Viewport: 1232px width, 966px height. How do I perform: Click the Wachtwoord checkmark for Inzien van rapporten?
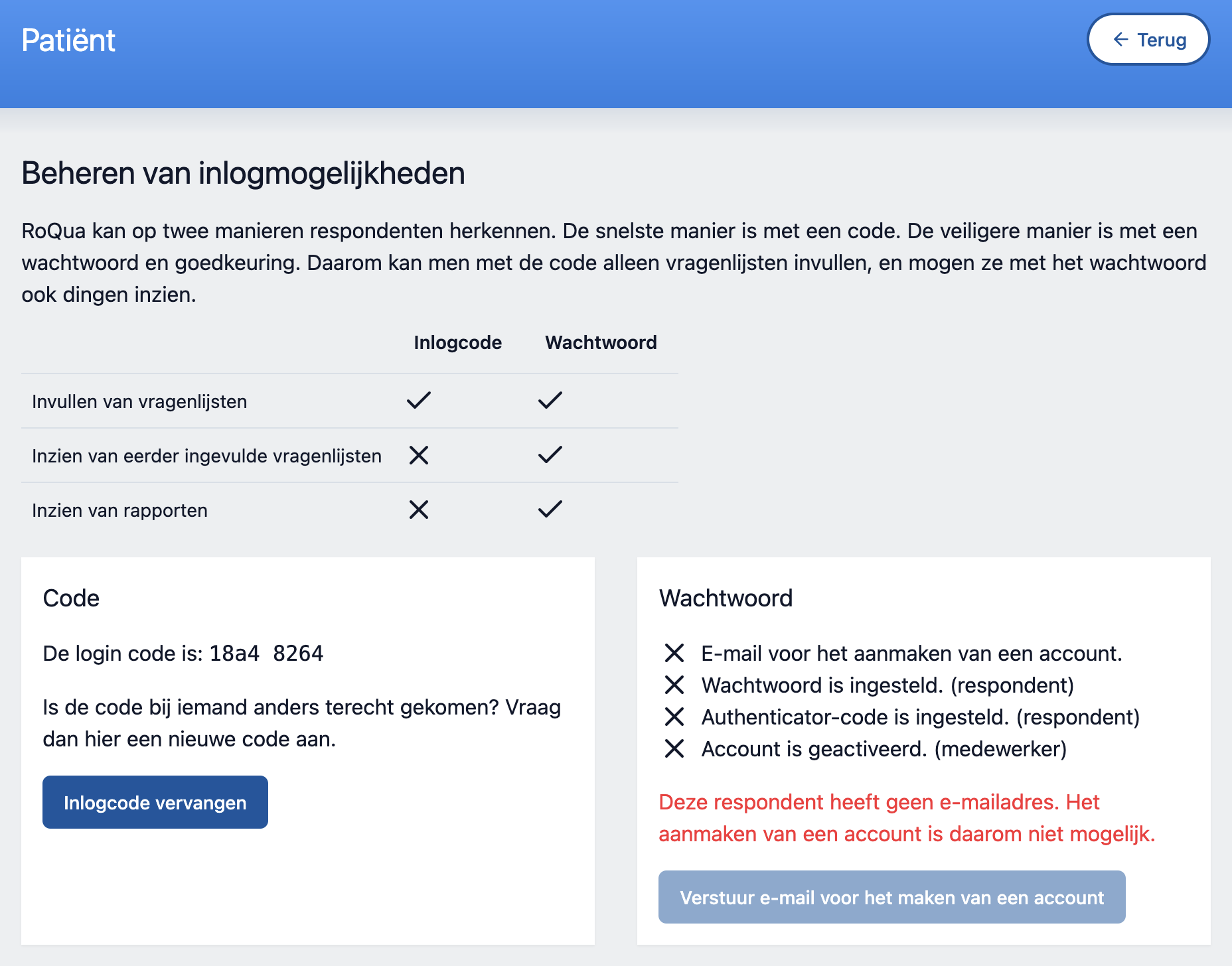(x=550, y=510)
